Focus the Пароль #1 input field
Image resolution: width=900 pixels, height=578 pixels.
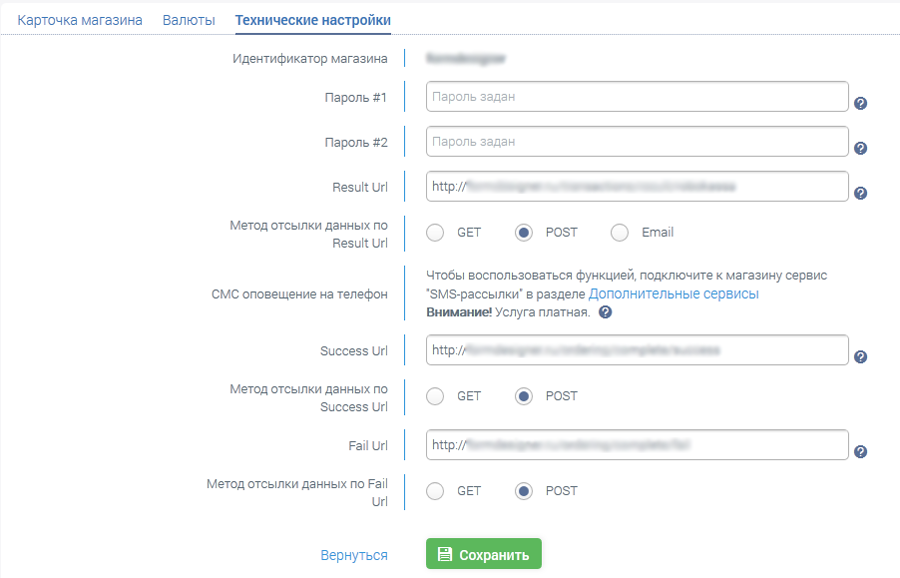(x=637, y=97)
